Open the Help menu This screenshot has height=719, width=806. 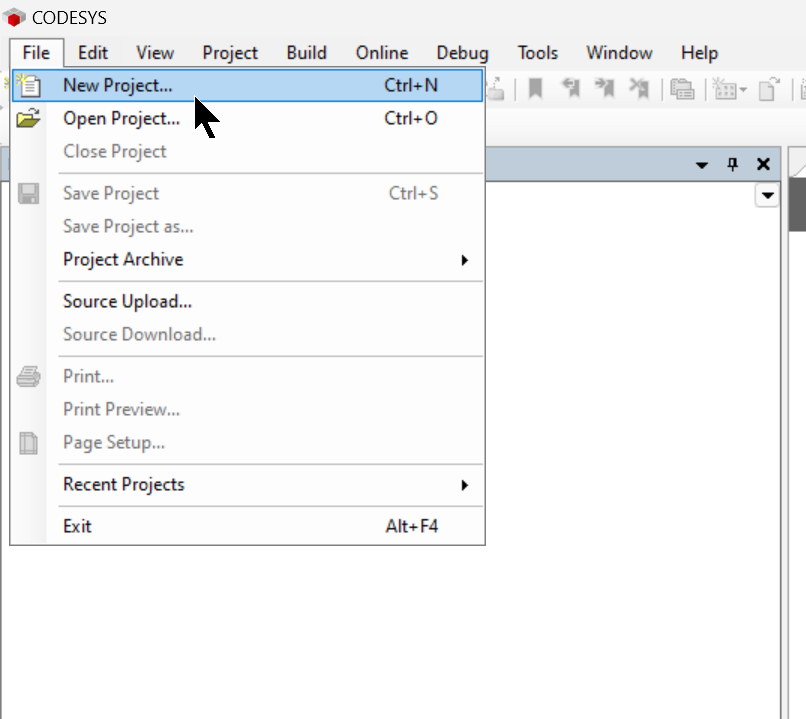point(699,53)
